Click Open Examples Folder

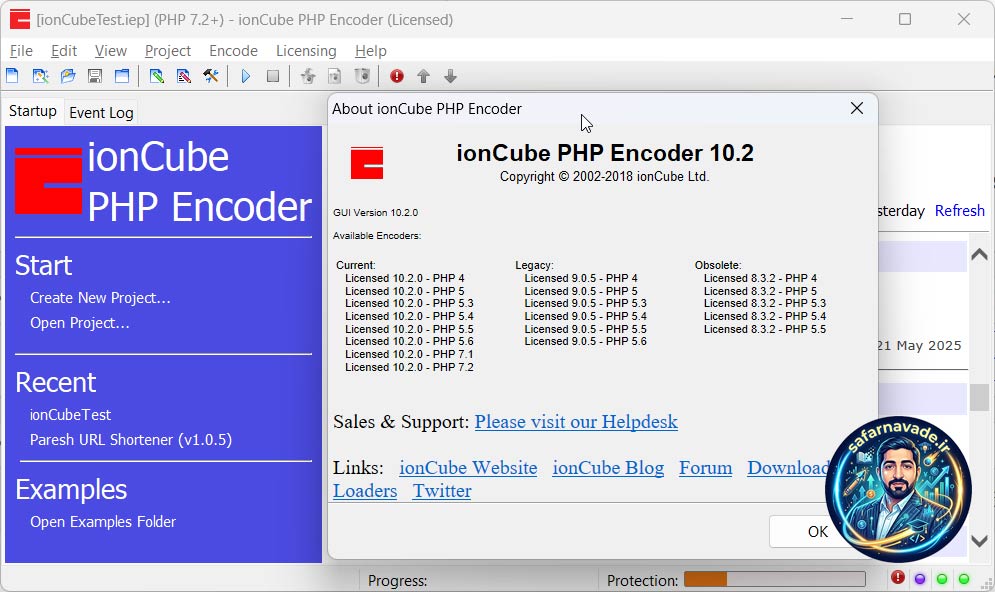pyautogui.click(x=103, y=522)
